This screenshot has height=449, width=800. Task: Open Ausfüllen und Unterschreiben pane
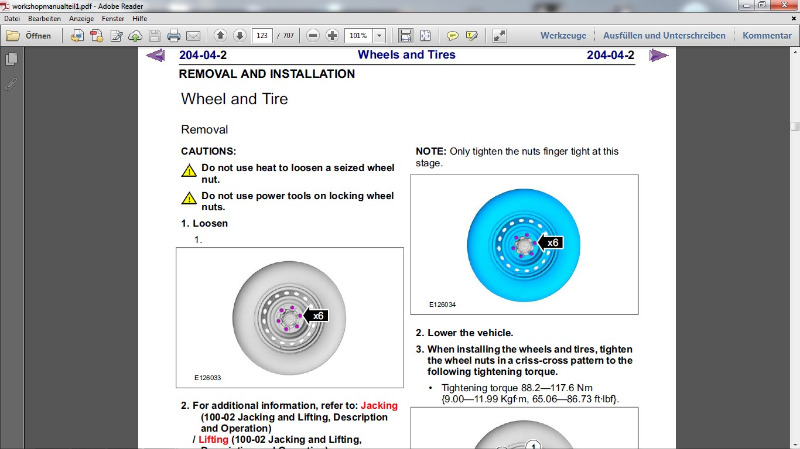[664, 36]
